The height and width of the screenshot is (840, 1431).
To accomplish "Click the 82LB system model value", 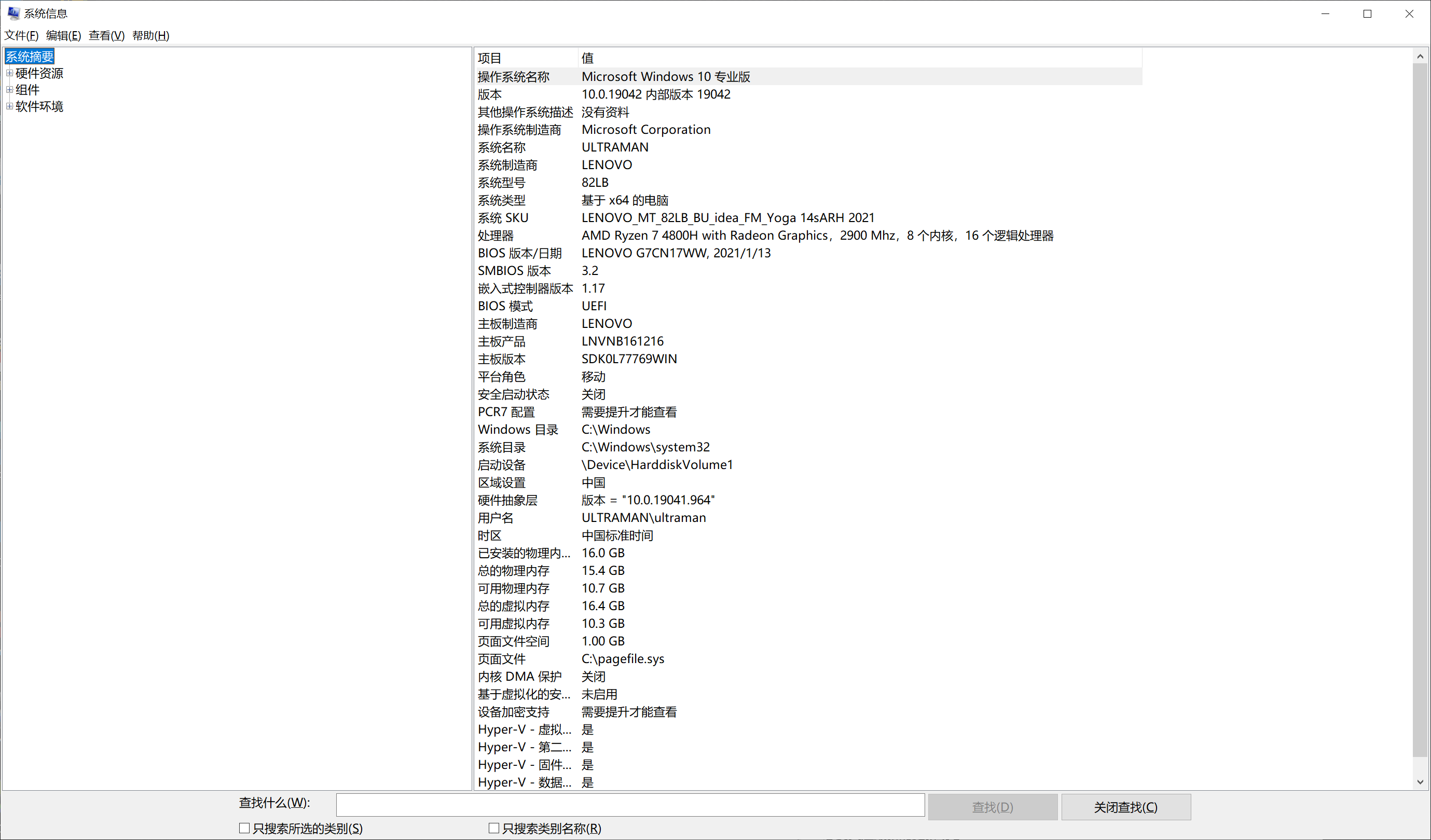I will (x=595, y=182).
